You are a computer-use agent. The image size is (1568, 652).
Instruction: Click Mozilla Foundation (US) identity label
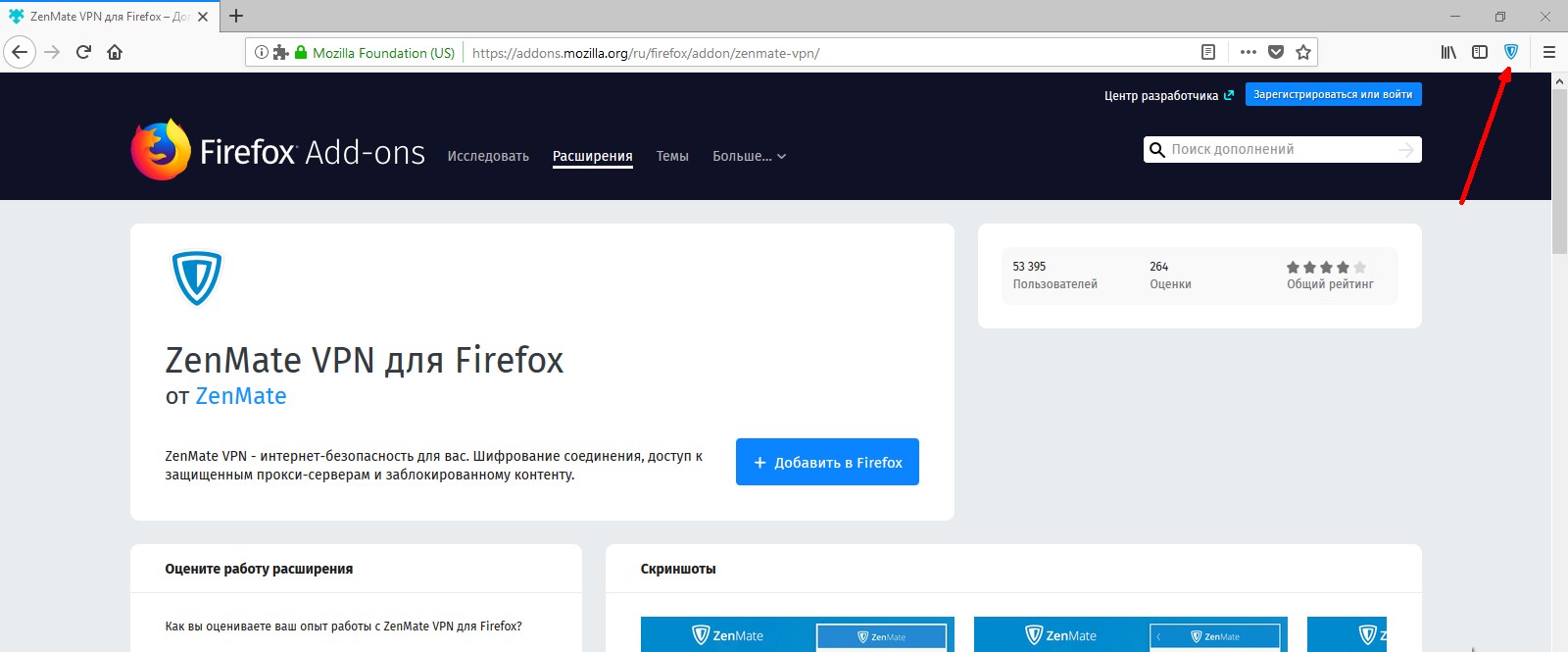pyautogui.click(x=383, y=53)
